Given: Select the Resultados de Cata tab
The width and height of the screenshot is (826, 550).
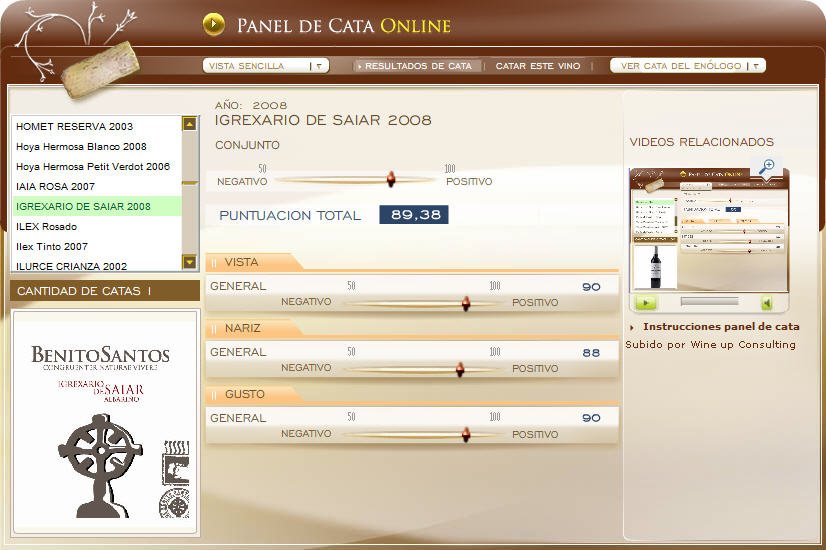Looking at the screenshot, I should click(418, 66).
